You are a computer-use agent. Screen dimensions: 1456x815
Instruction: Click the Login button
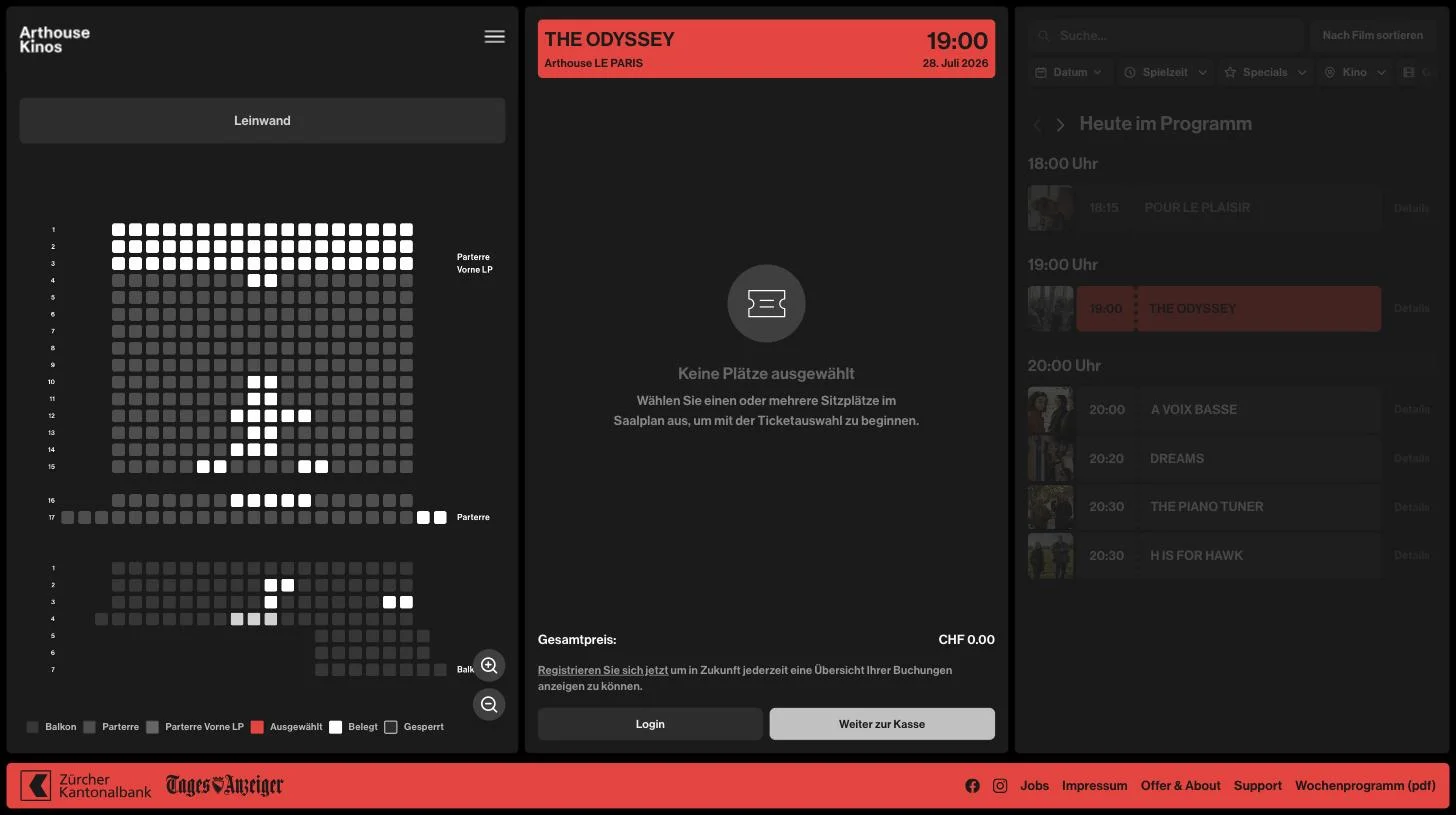click(650, 724)
